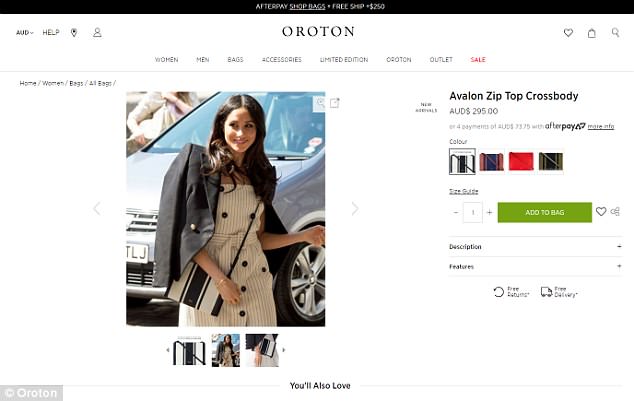Expand the Description section

535,247
